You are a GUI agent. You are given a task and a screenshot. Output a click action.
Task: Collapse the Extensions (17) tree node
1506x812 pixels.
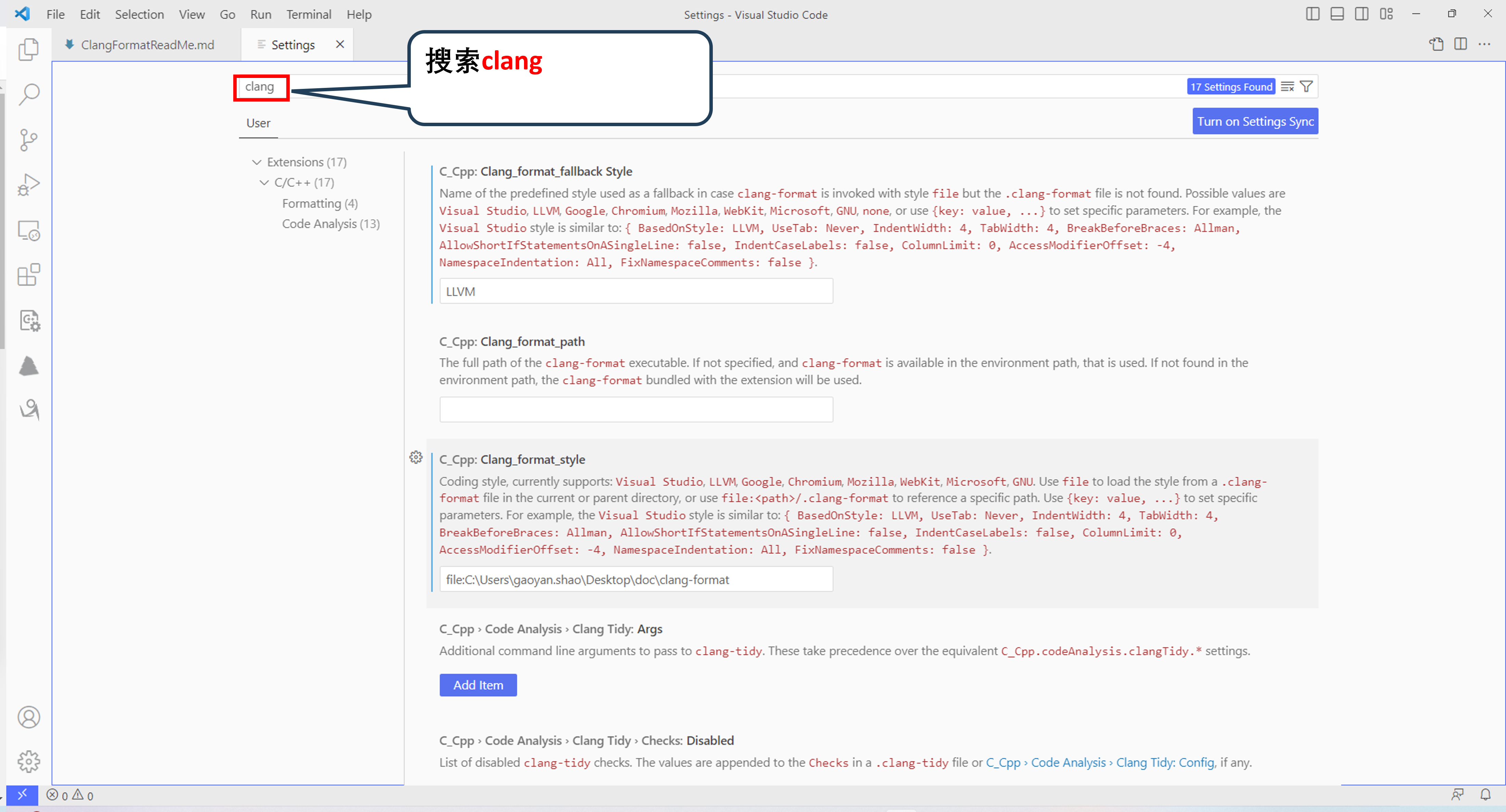click(257, 162)
